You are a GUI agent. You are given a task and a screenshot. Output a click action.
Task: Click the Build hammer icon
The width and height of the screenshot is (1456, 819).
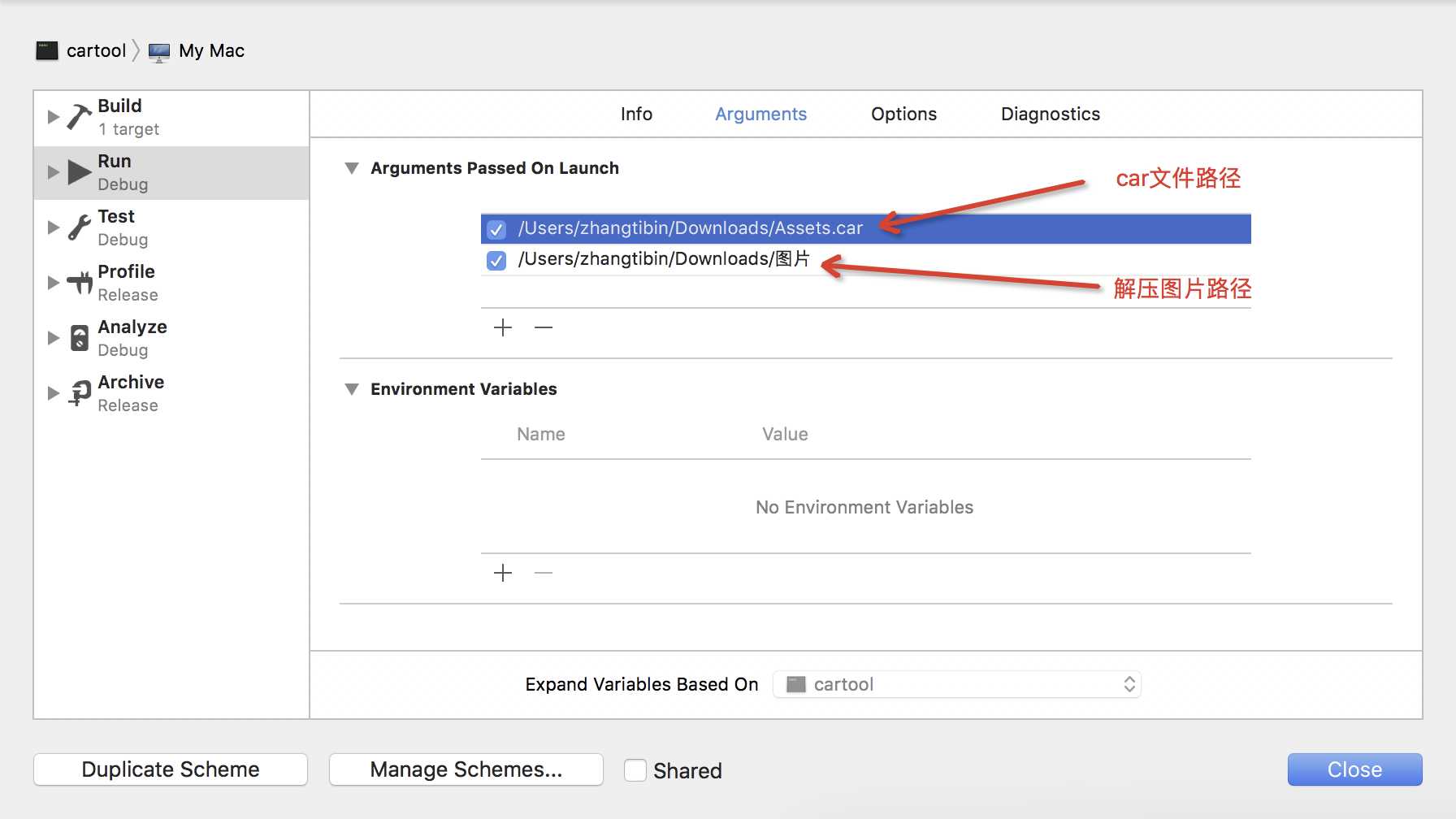[79, 116]
